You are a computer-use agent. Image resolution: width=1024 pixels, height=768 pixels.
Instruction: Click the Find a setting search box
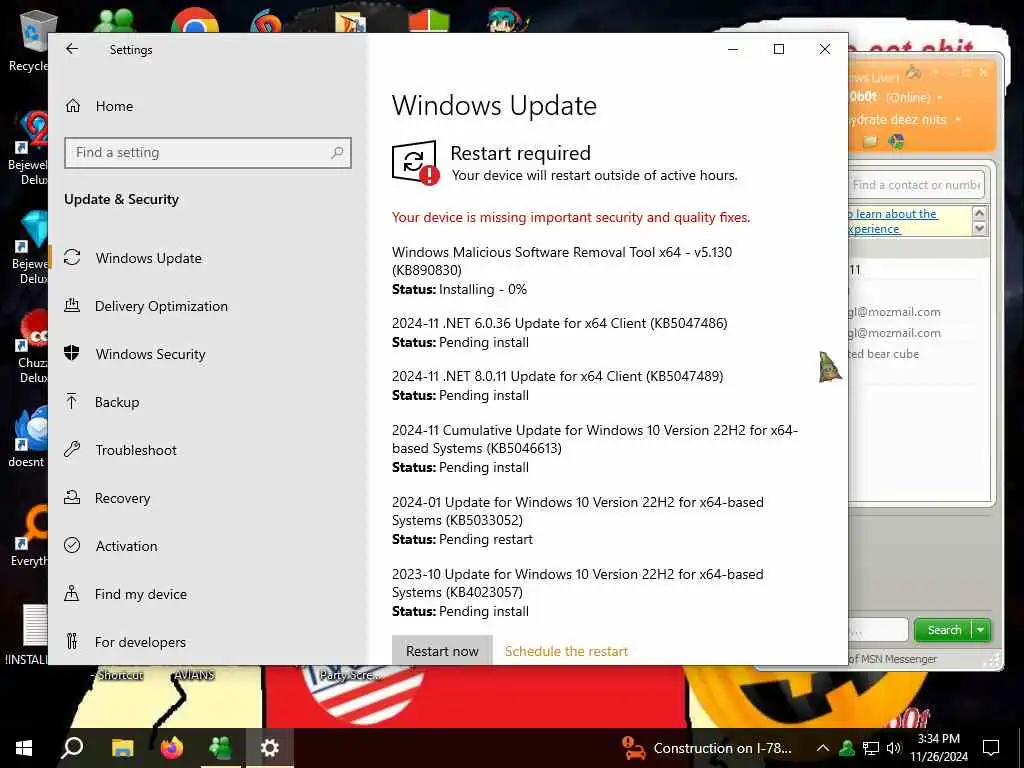pos(208,153)
